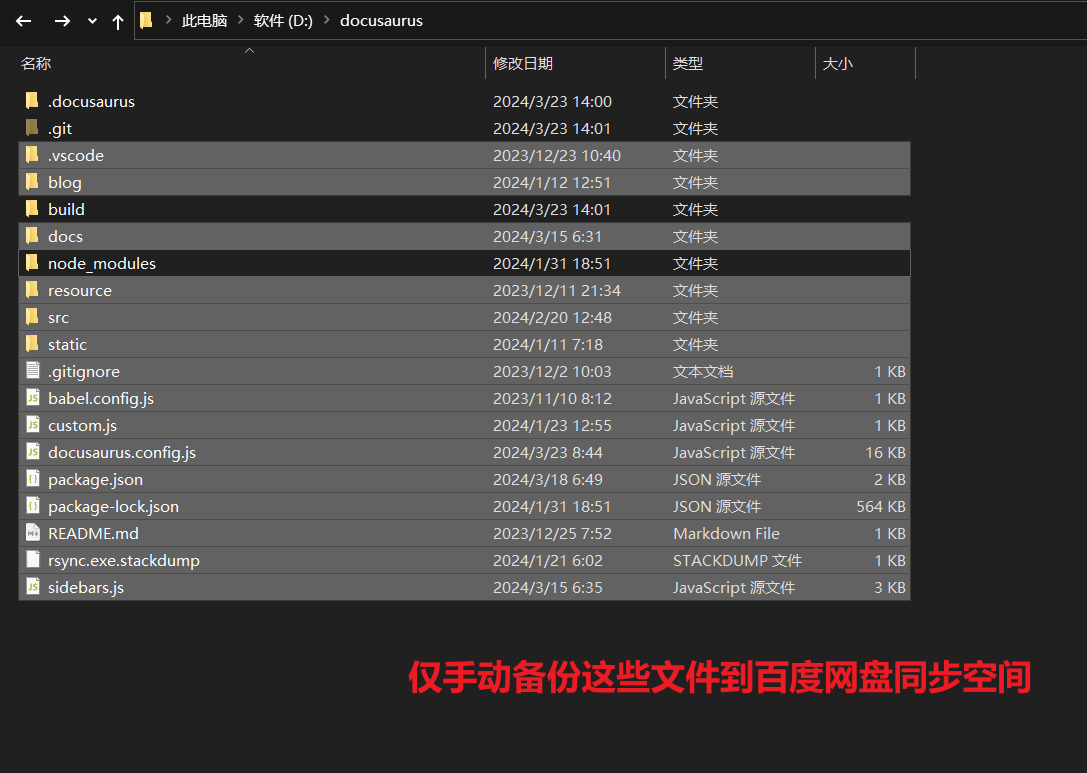Screen dimensions: 1087x773
Task: Click the 2023/12/11 21:34 date cell
Action: click(x=557, y=290)
